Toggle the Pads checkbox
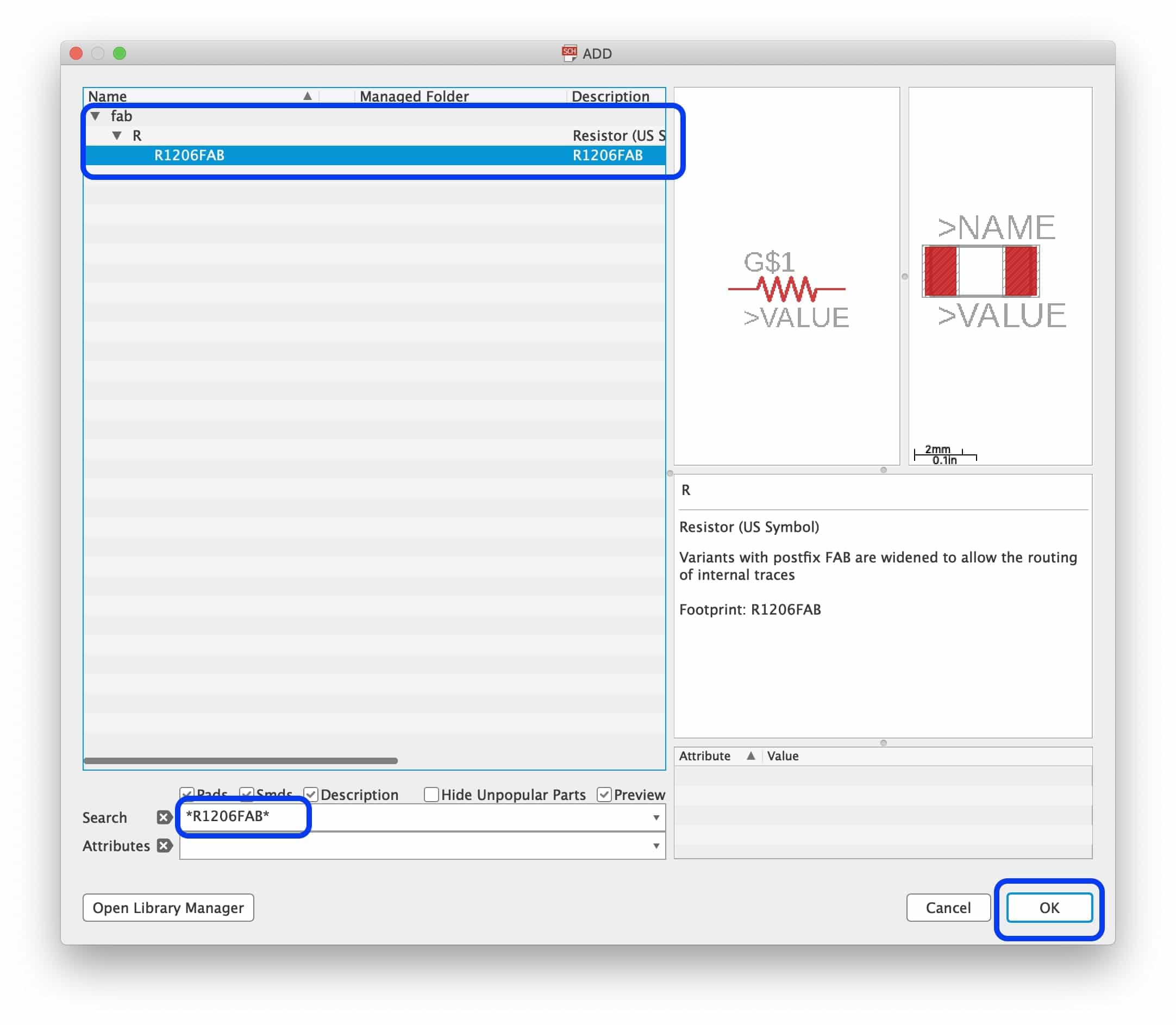The width and height of the screenshot is (1176, 1025). (x=186, y=795)
